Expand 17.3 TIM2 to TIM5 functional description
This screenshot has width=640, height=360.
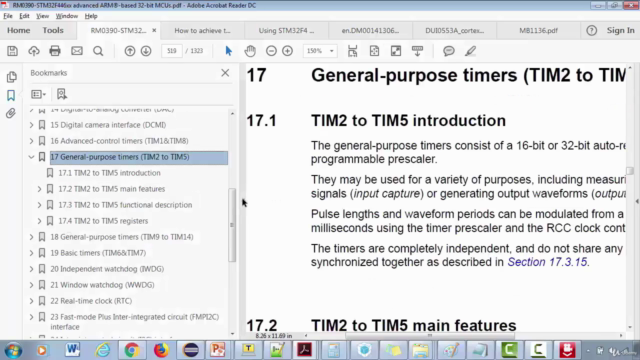click(40, 205)
